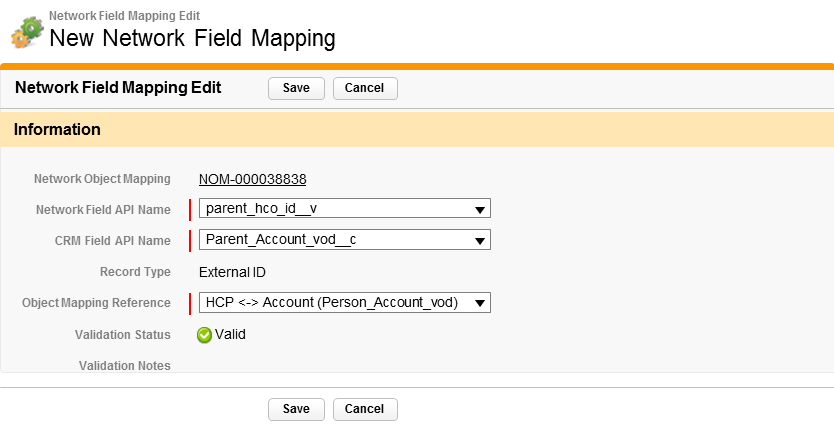
Task: Click the bottom Cancel button
Action: tap(365, 409)
